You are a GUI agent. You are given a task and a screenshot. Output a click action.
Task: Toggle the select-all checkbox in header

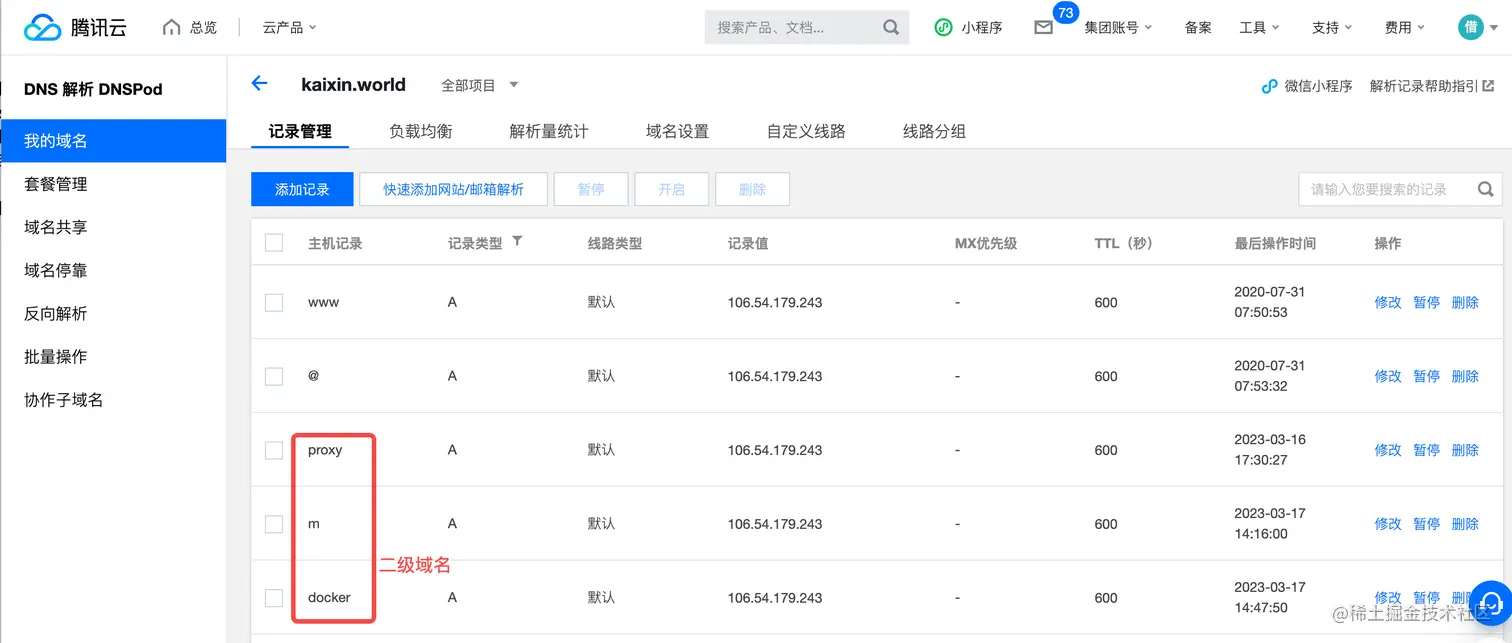pyautogui.click(x=274, y=243)
